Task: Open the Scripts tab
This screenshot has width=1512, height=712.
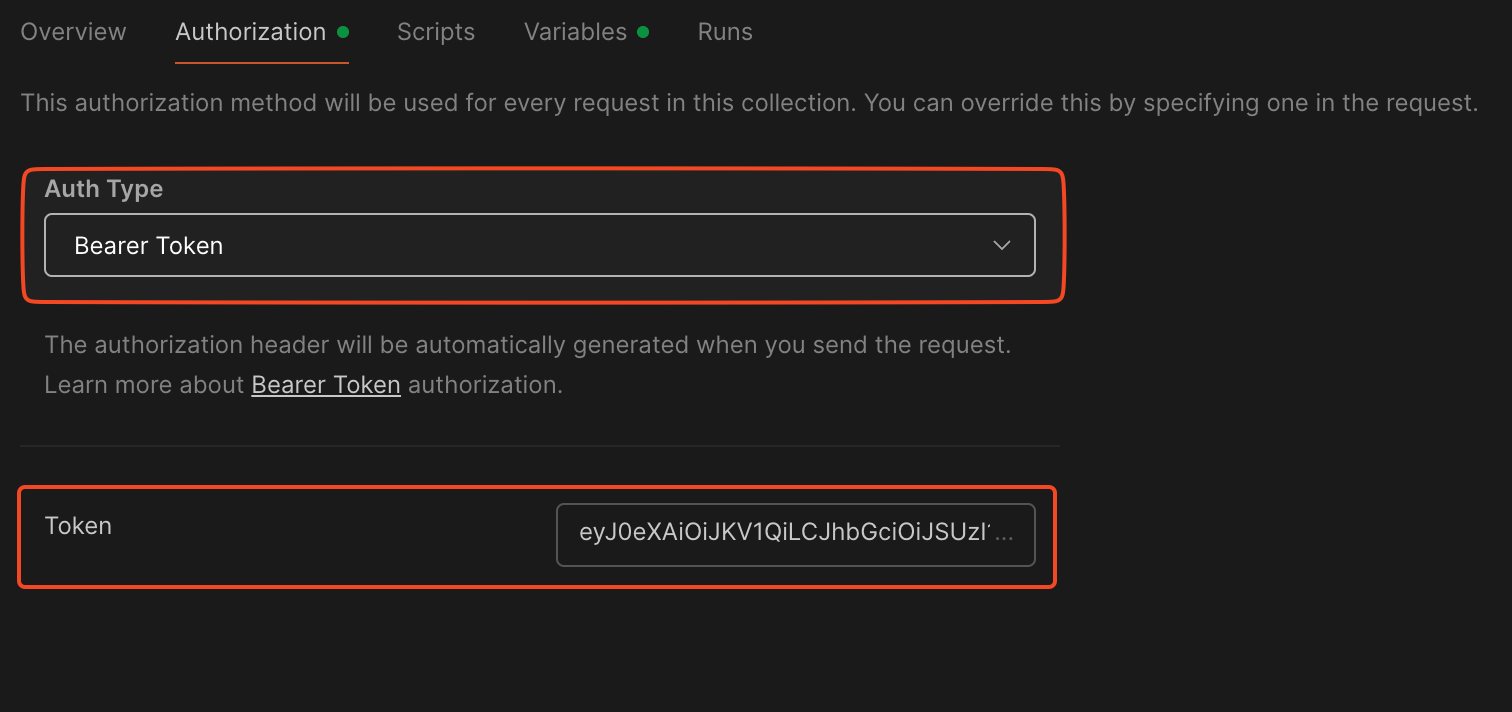Action: click(x=436, y=32)
